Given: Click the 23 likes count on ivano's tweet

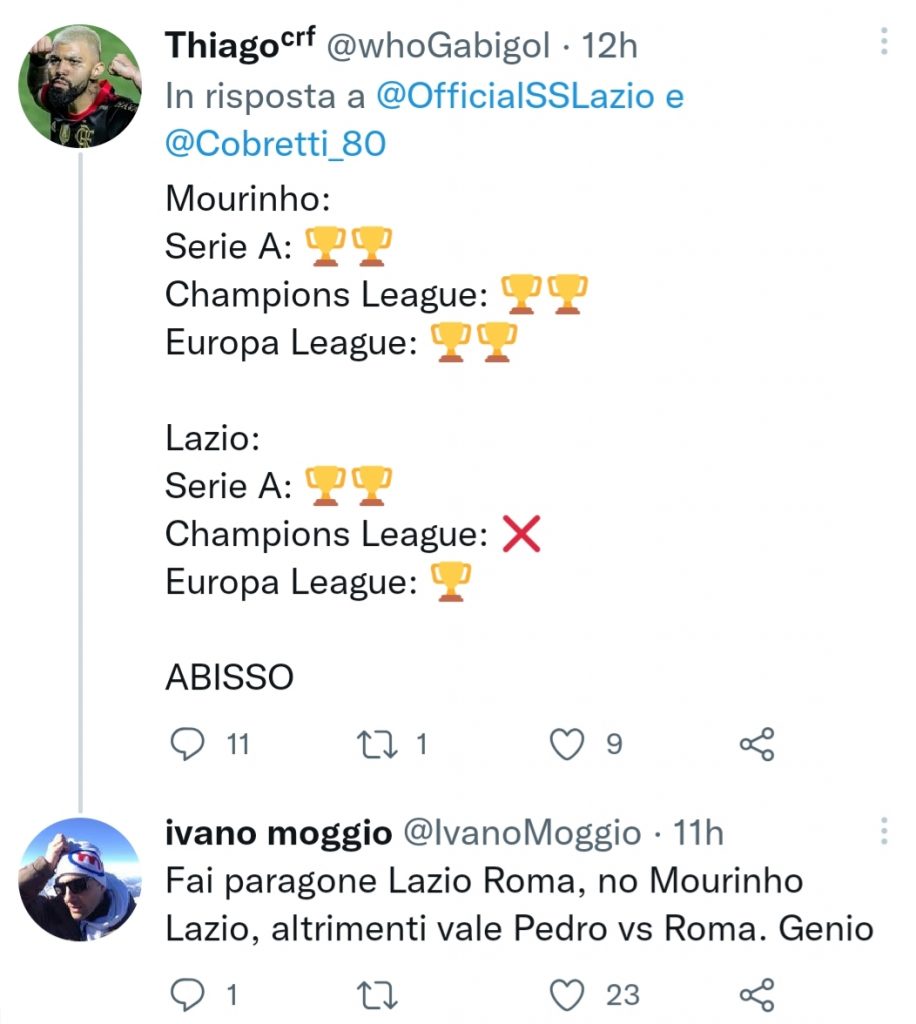Looking at the screenshot, I should coord(623,995).
